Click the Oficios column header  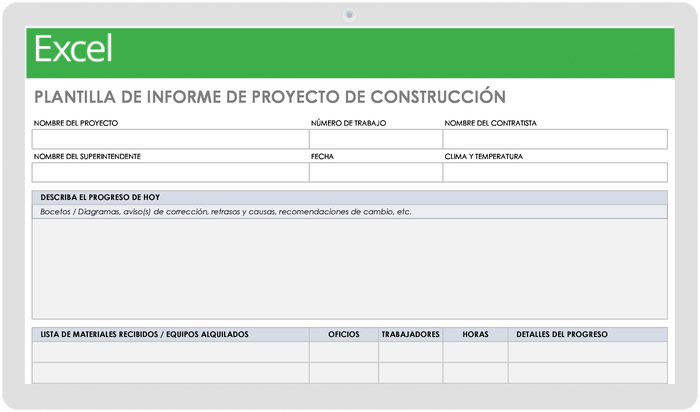click(x=343, y=334)
